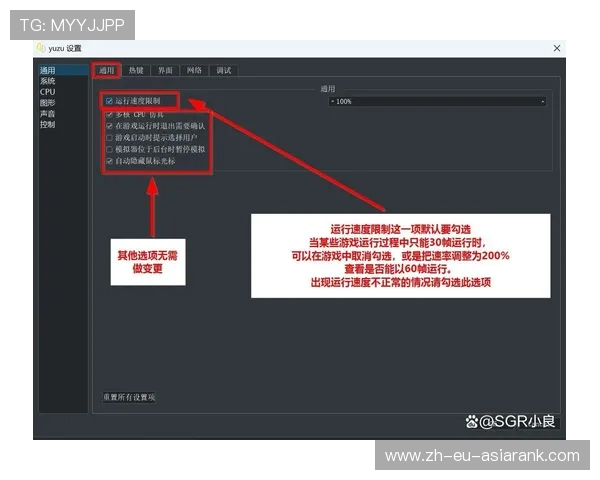Select 控制 category in left sidebar
This screenshot has width=600, height=480.
click(x=63, y=124)
